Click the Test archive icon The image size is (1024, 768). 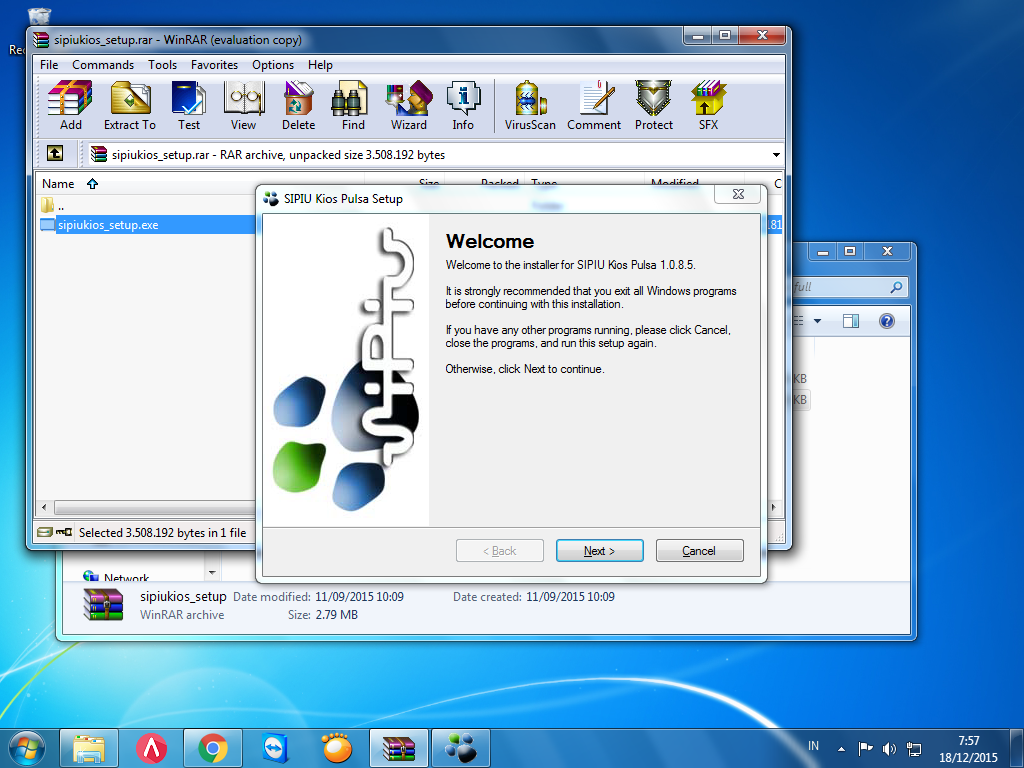pos(189,105)
